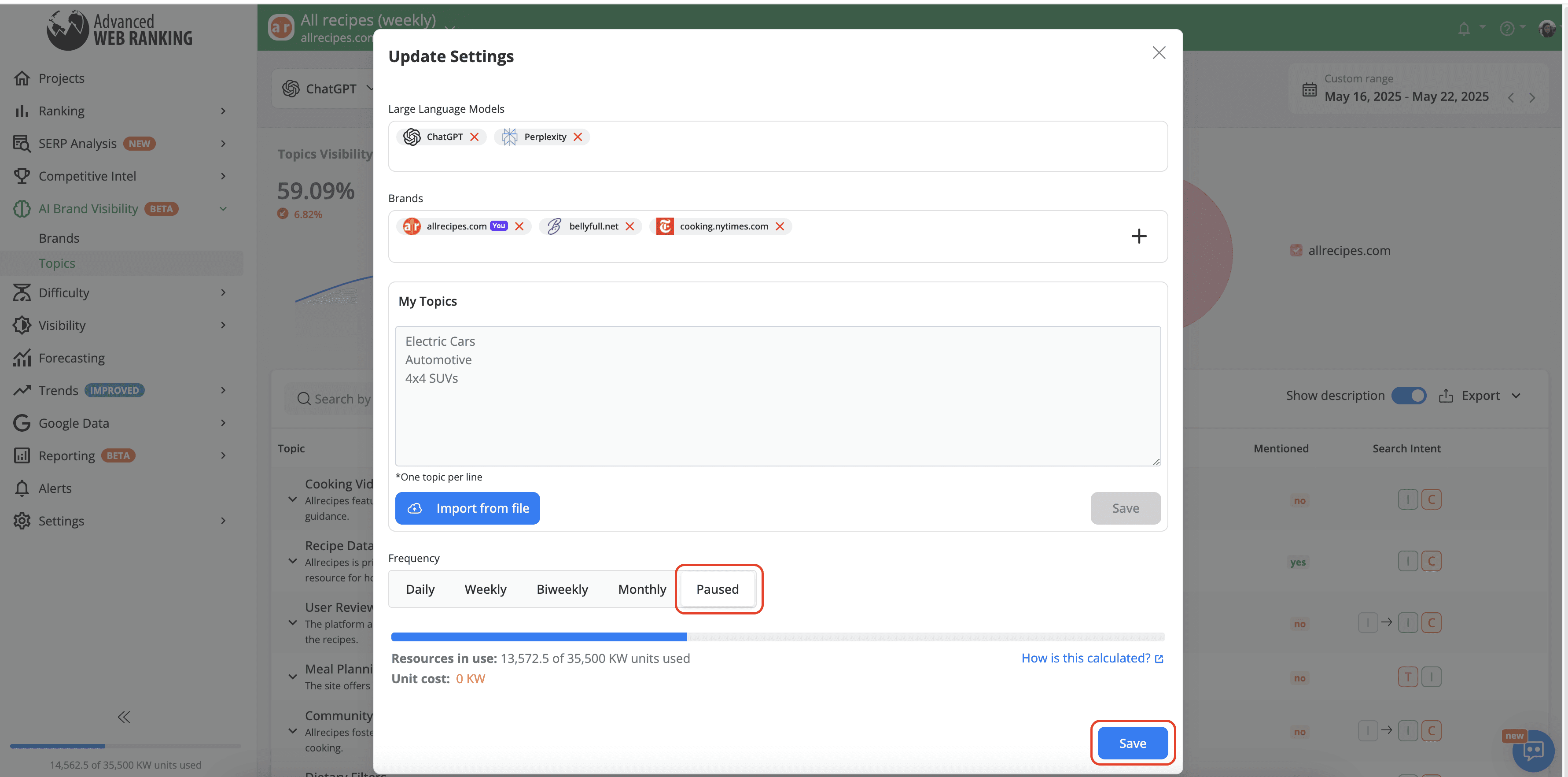The height and width of the screenshot is (777, 1568).
Task: Click the ChatGPT tag icon in models
Action: 412,137
